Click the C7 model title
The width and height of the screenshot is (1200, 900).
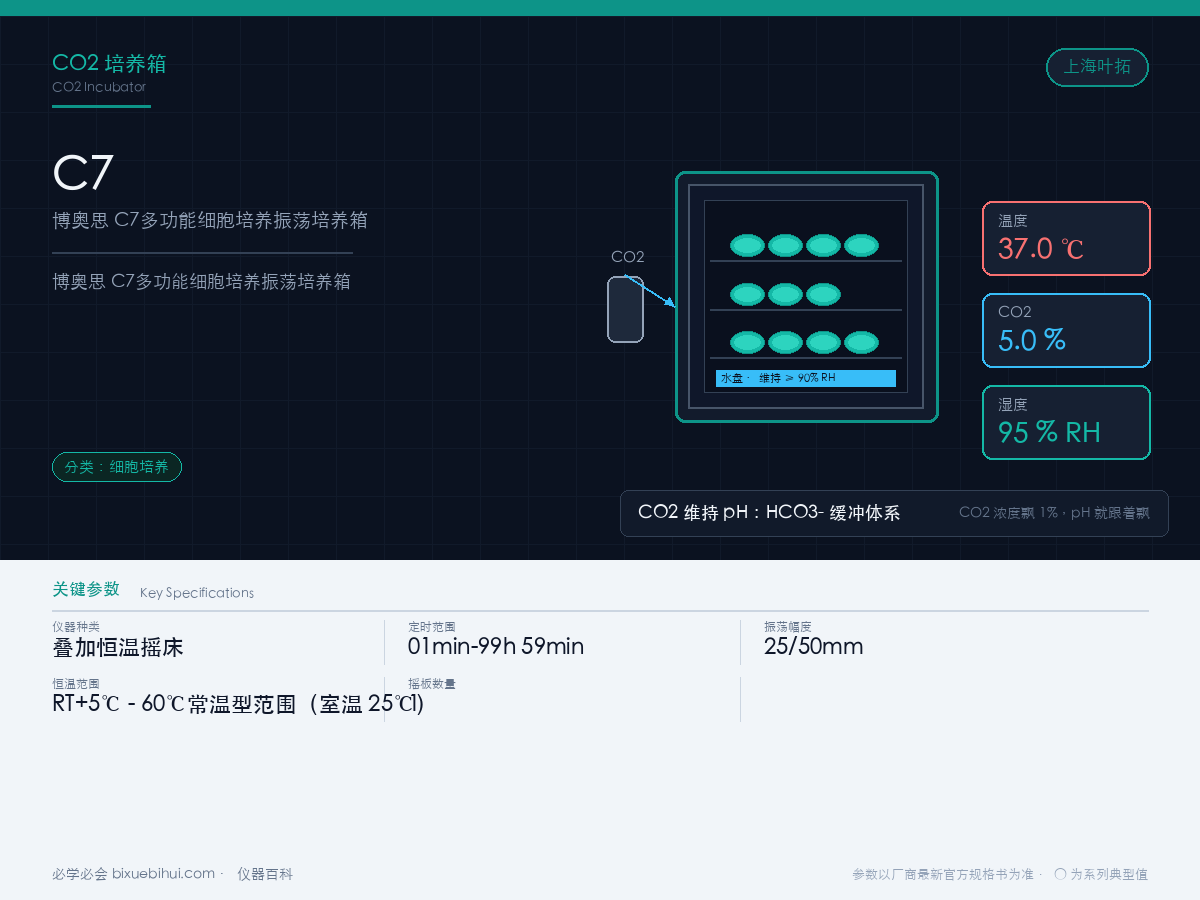(83, 173)
